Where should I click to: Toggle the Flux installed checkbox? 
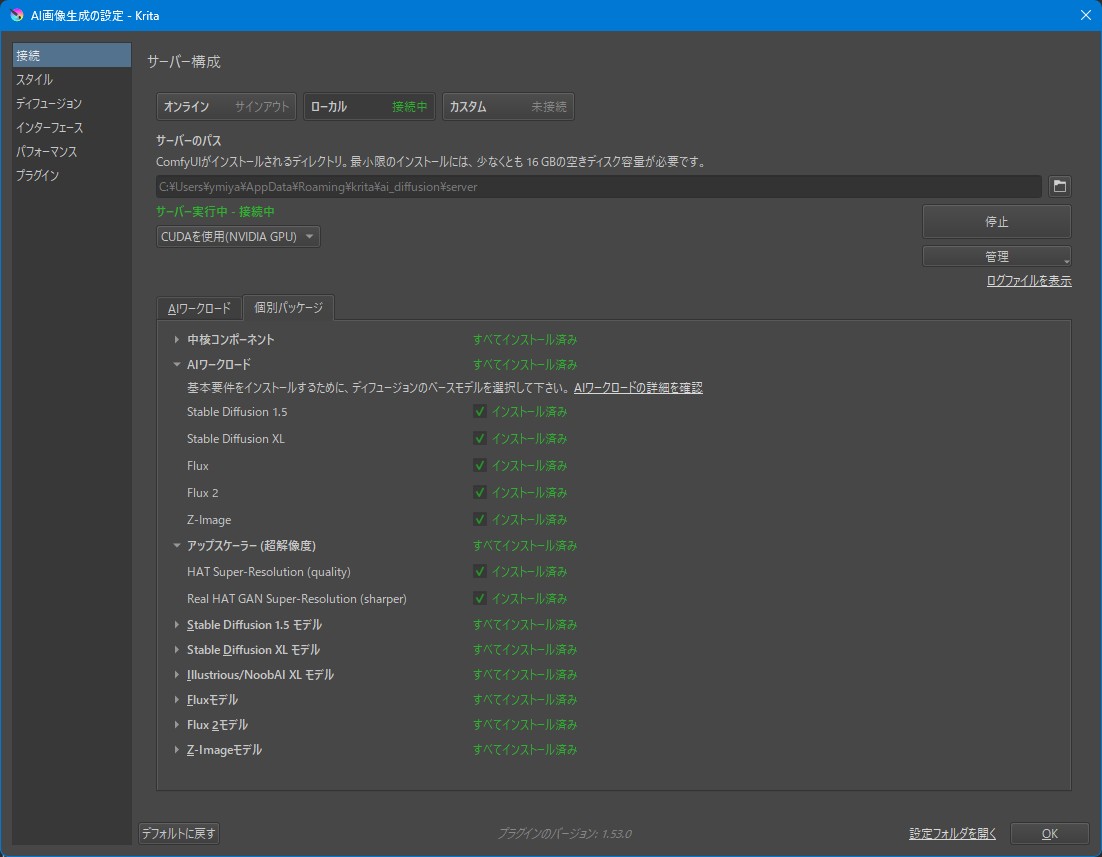pyautogui.click(x=480, y=465)
